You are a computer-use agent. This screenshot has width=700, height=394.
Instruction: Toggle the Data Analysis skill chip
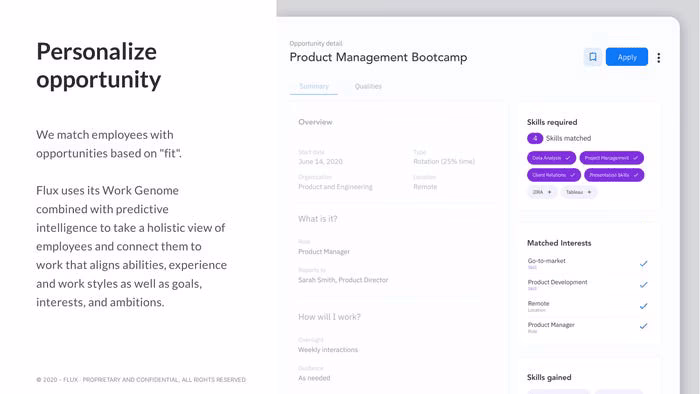(x=551, y=158)
